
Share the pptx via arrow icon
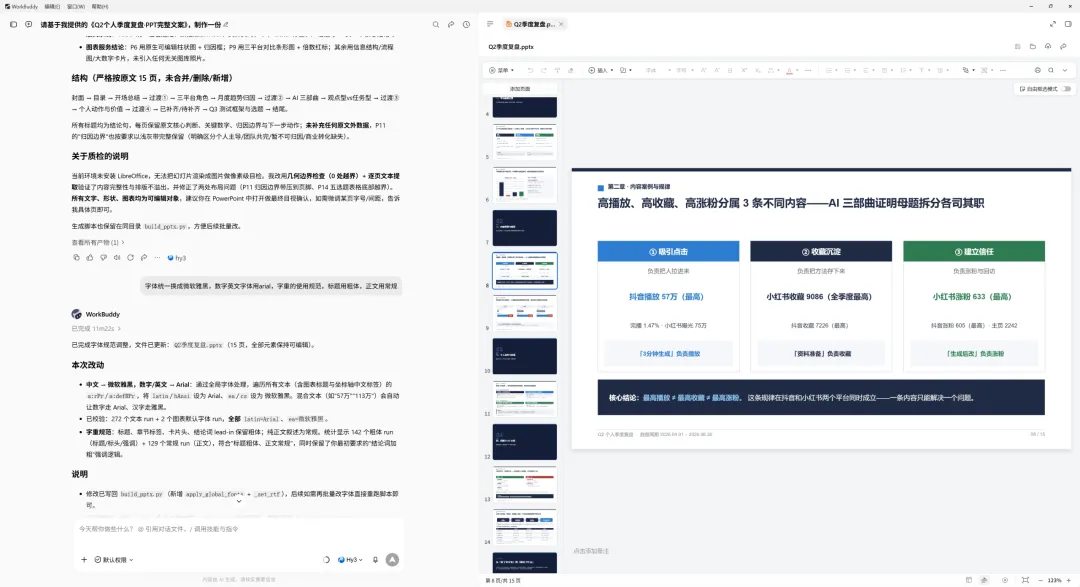pos(1063,47)
